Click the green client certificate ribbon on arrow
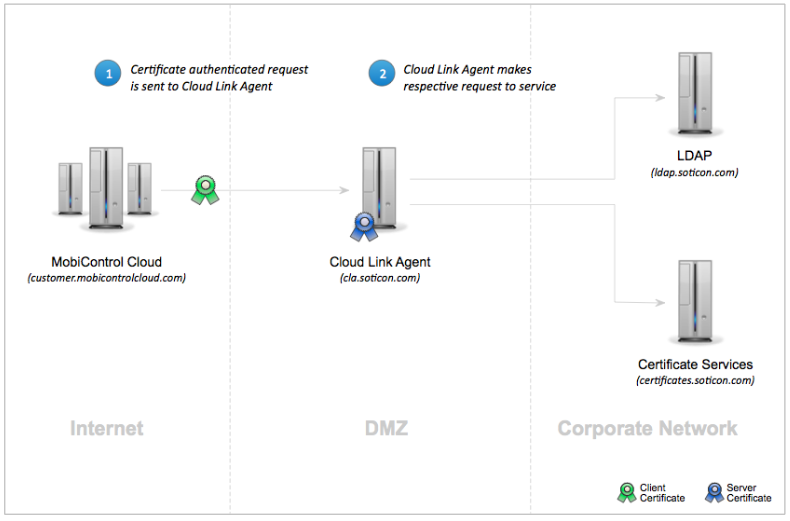 pos(205,190)
